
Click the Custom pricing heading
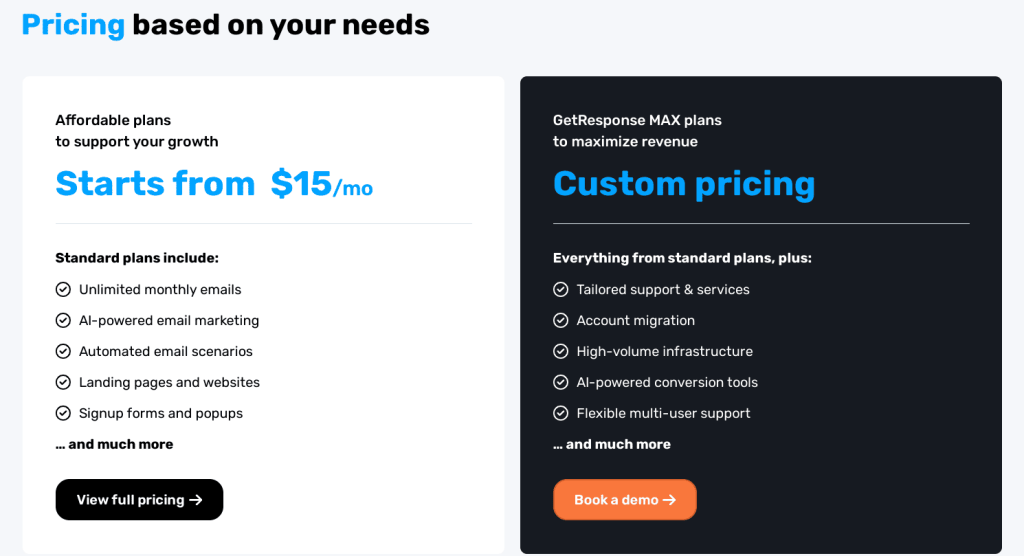tap(684, 184)
